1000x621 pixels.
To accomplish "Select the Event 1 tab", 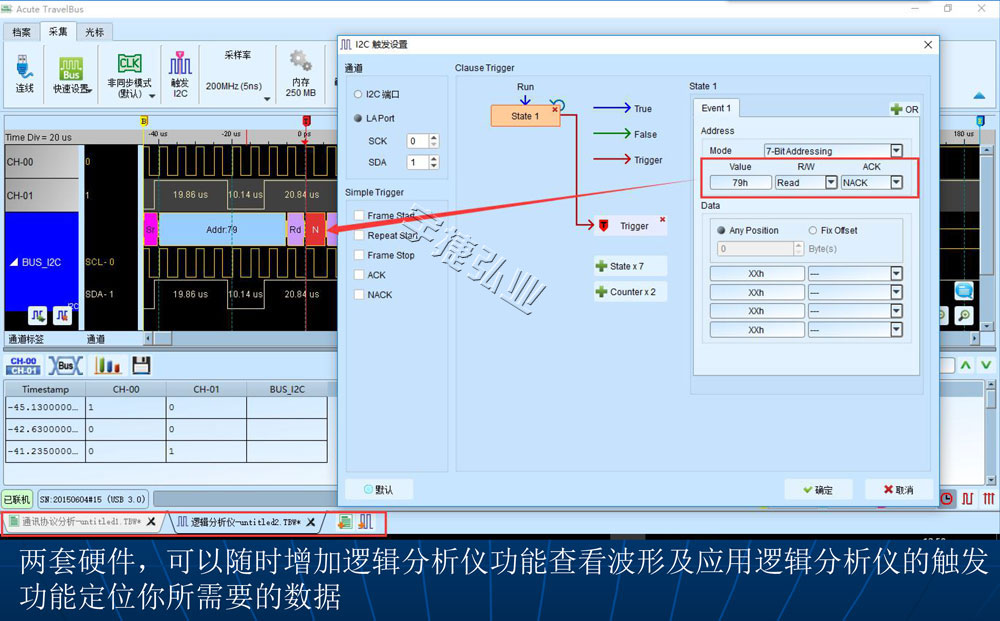I will coord(716,108).
